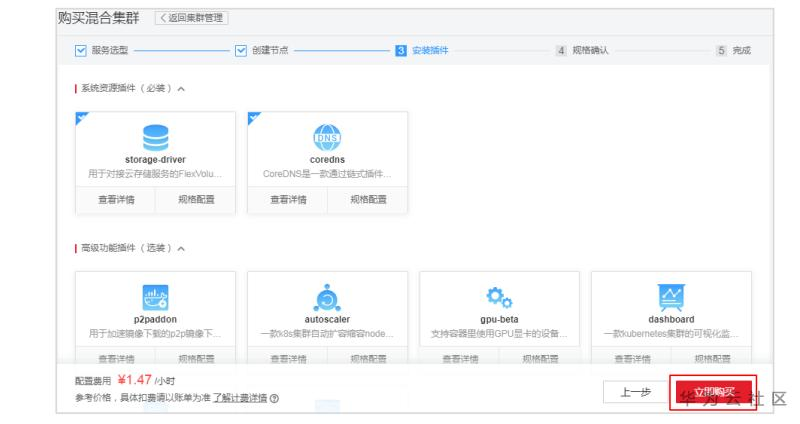Select the autoscaler plugin name
Viewport: 800px width, 424px height.
click(x=327, y=319)
